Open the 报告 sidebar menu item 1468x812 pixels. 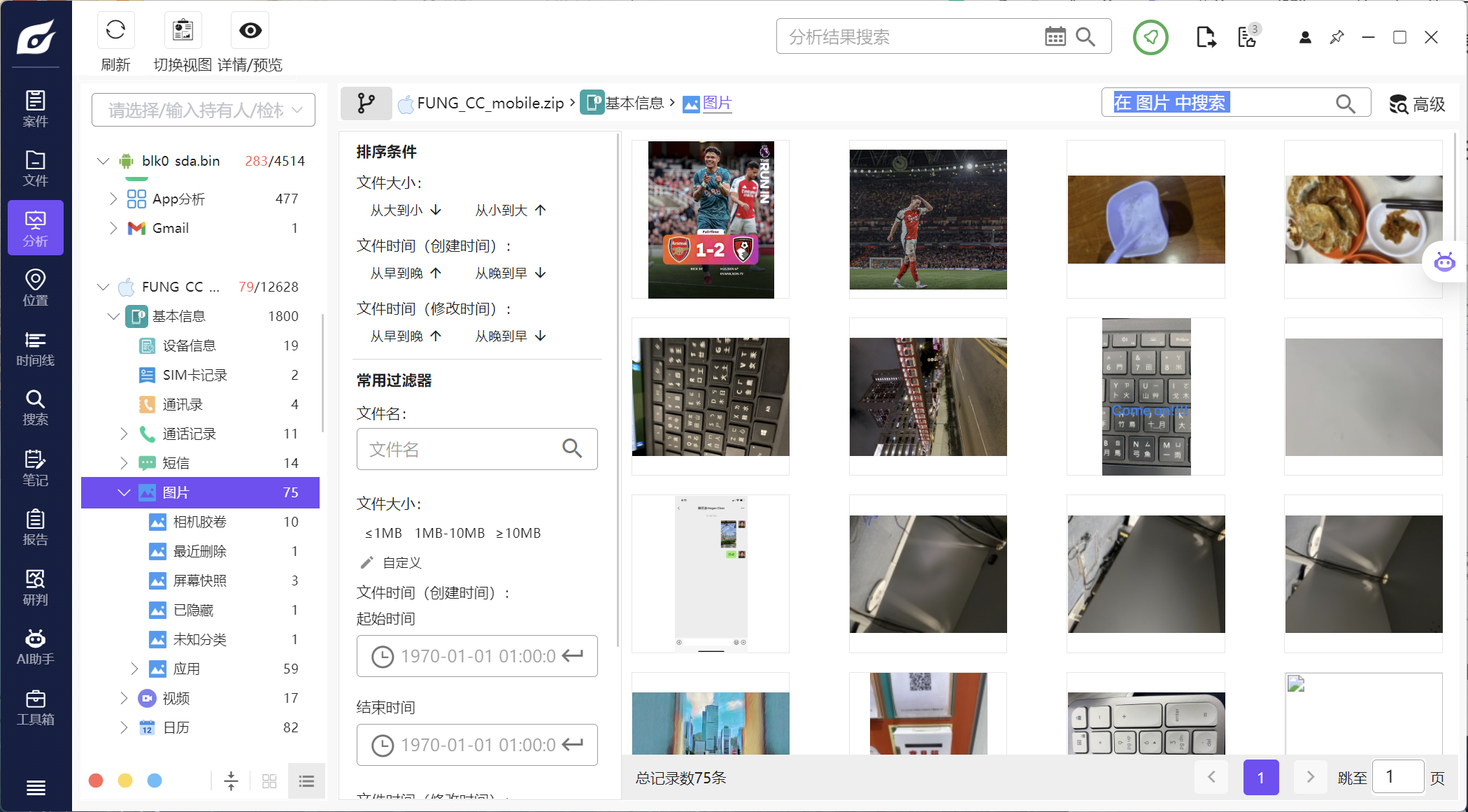[x=35, y=527]
